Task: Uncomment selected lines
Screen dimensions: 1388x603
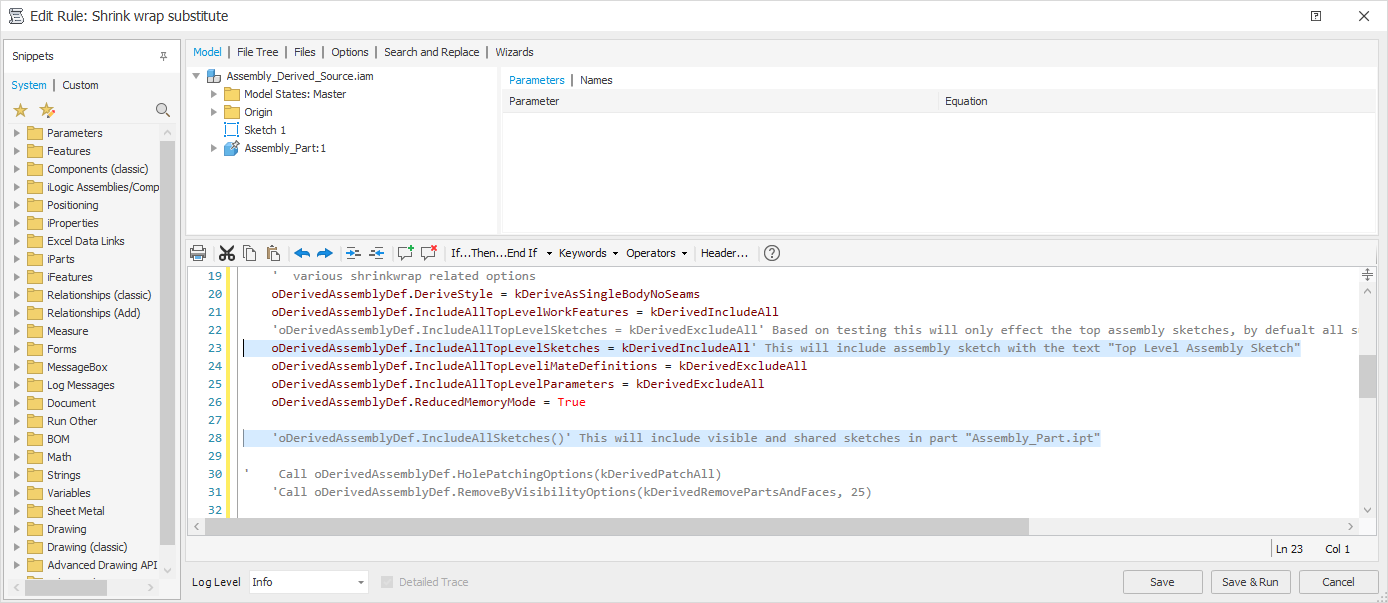Action: tap(429, 253)
